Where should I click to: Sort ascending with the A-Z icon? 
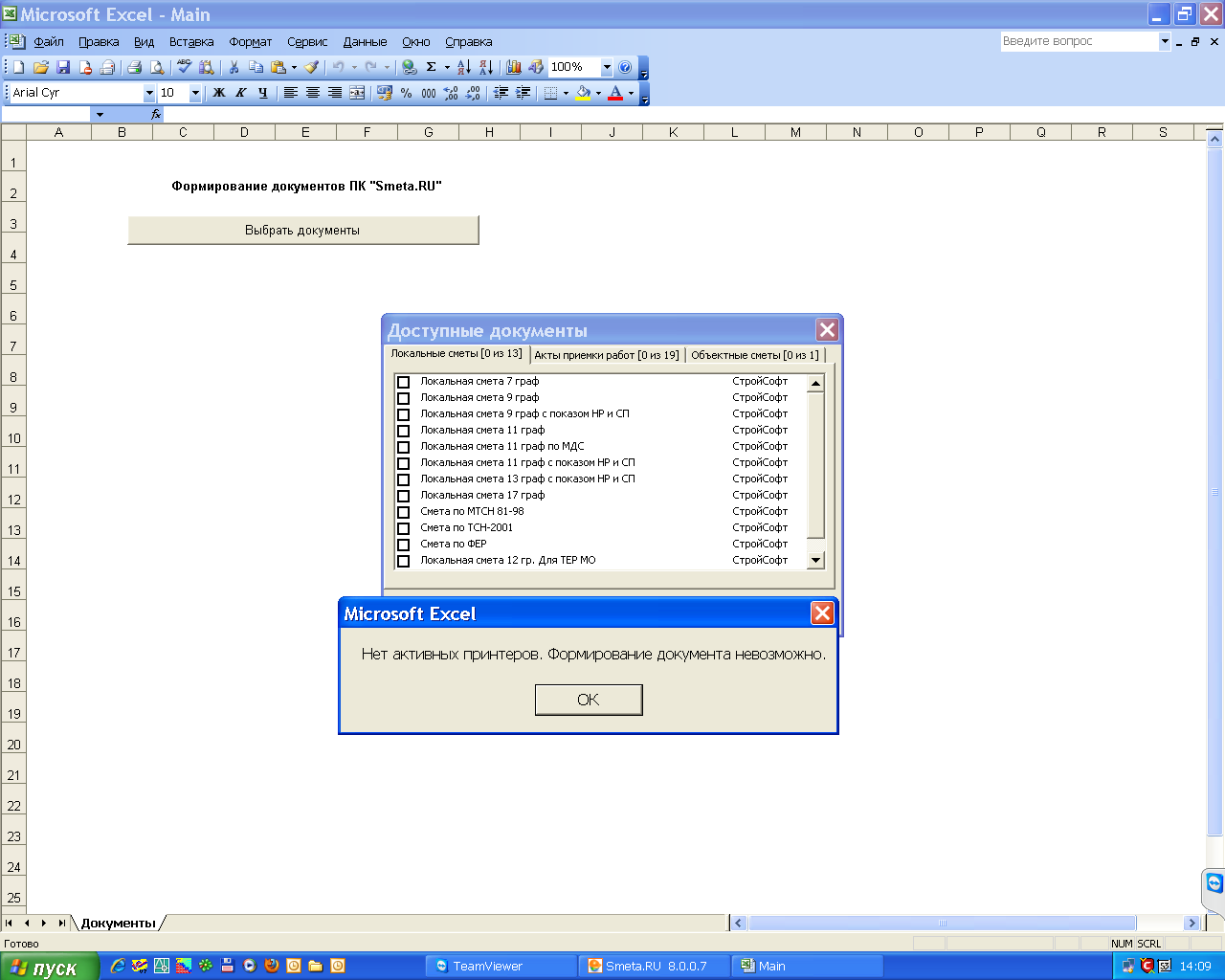point(464,67)
